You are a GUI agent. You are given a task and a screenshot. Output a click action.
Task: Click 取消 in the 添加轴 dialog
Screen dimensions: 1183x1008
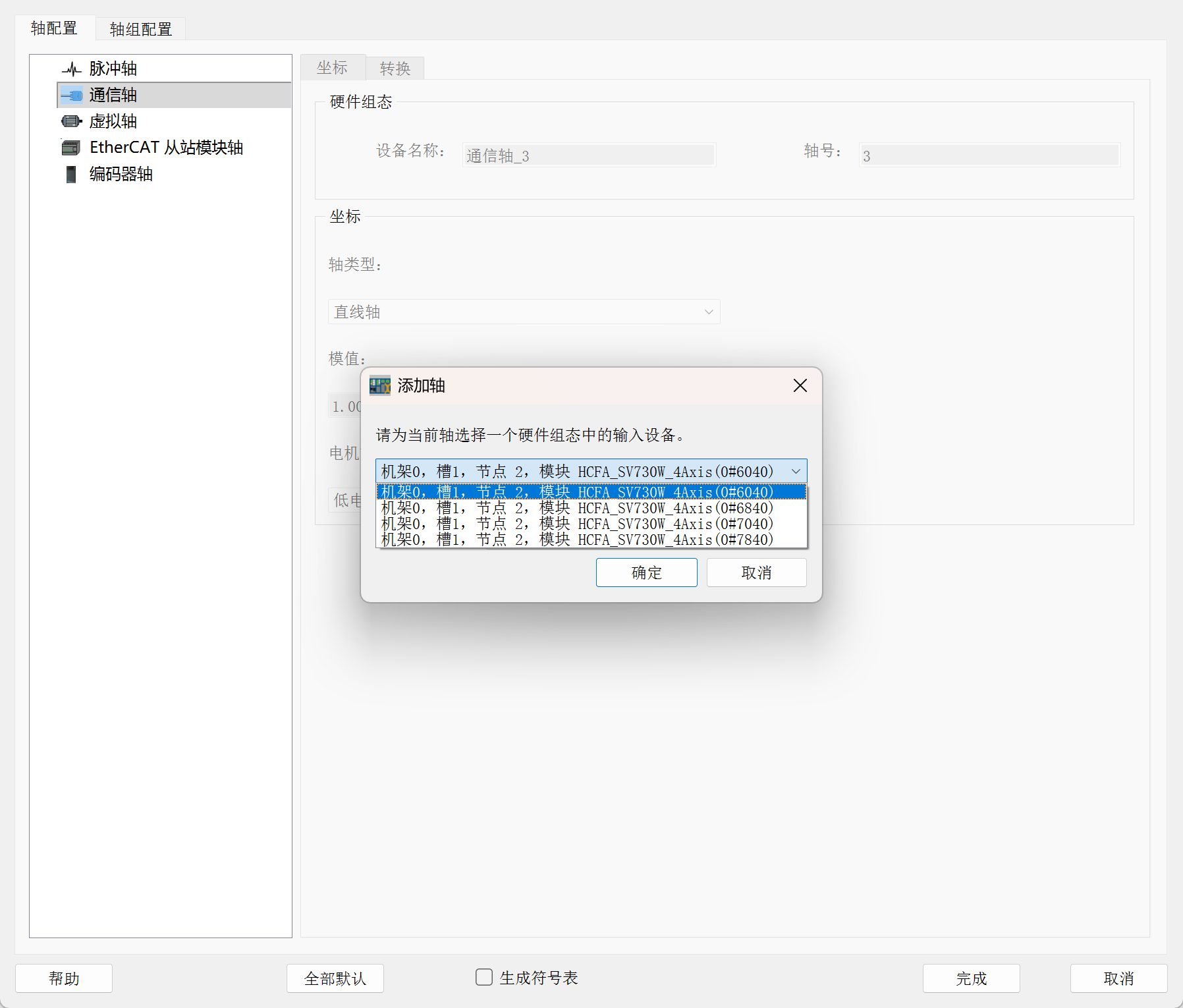tap(757, 573)
